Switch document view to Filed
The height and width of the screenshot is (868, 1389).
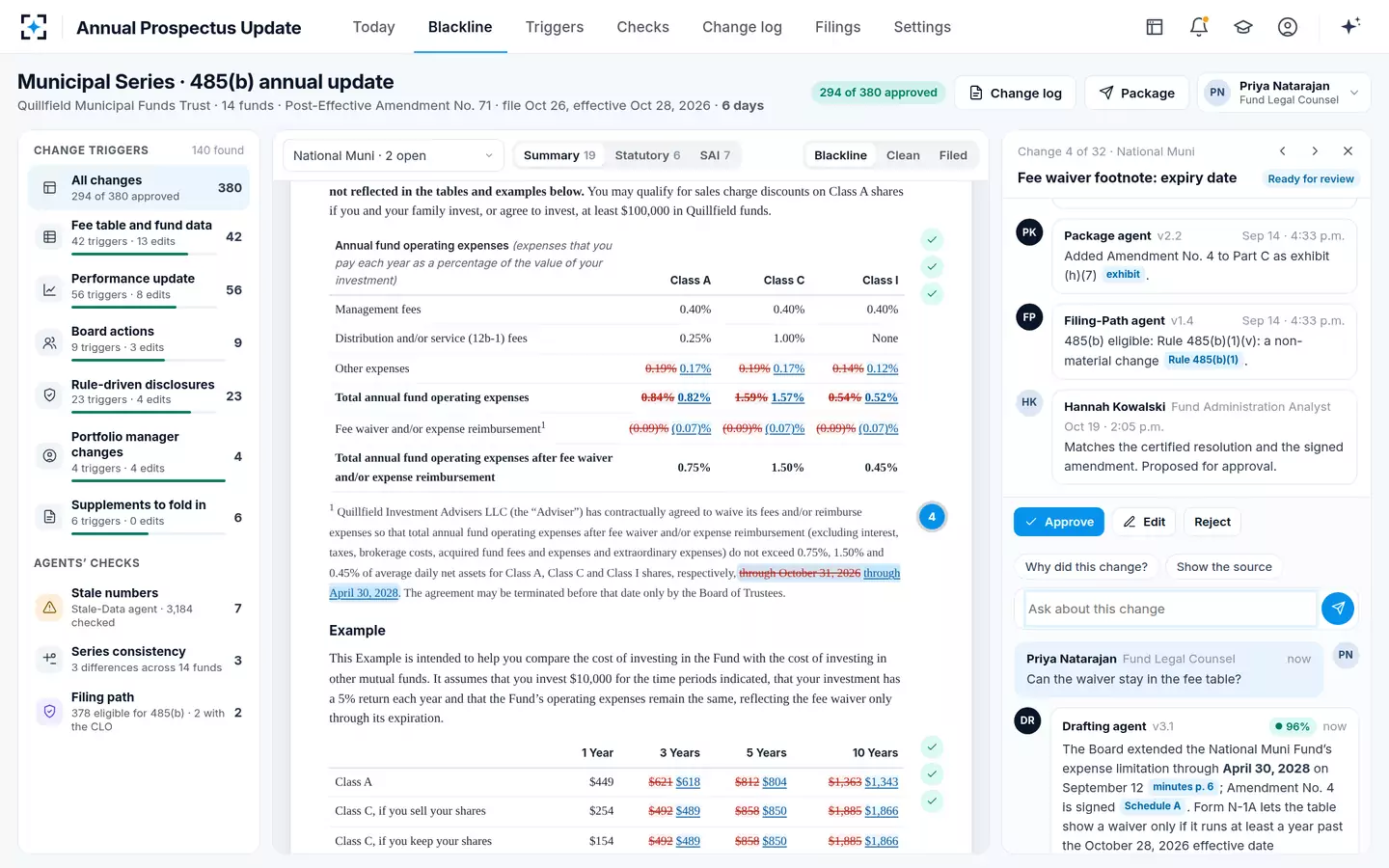click(x=953, y=155)
